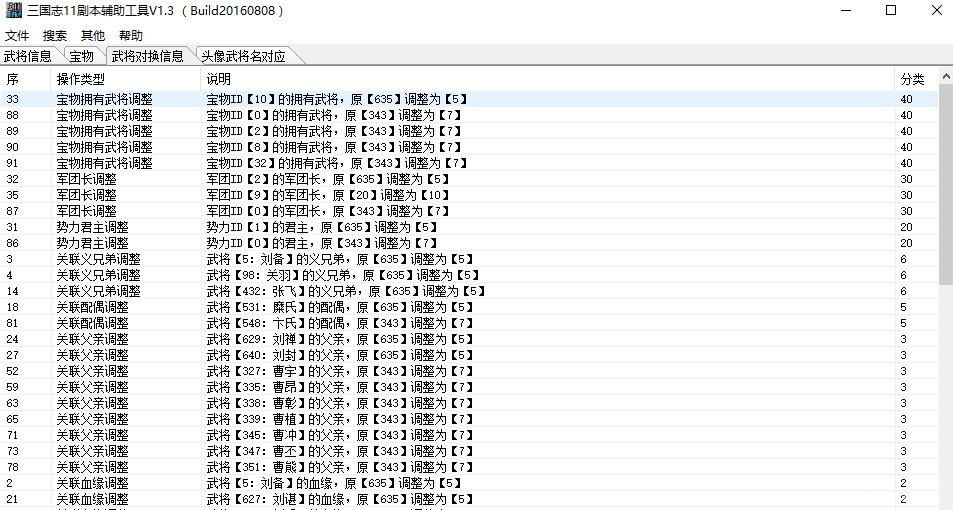Open the 文件 menu
The height and width of the screenshot is (510, 953).
click(17, 36)
